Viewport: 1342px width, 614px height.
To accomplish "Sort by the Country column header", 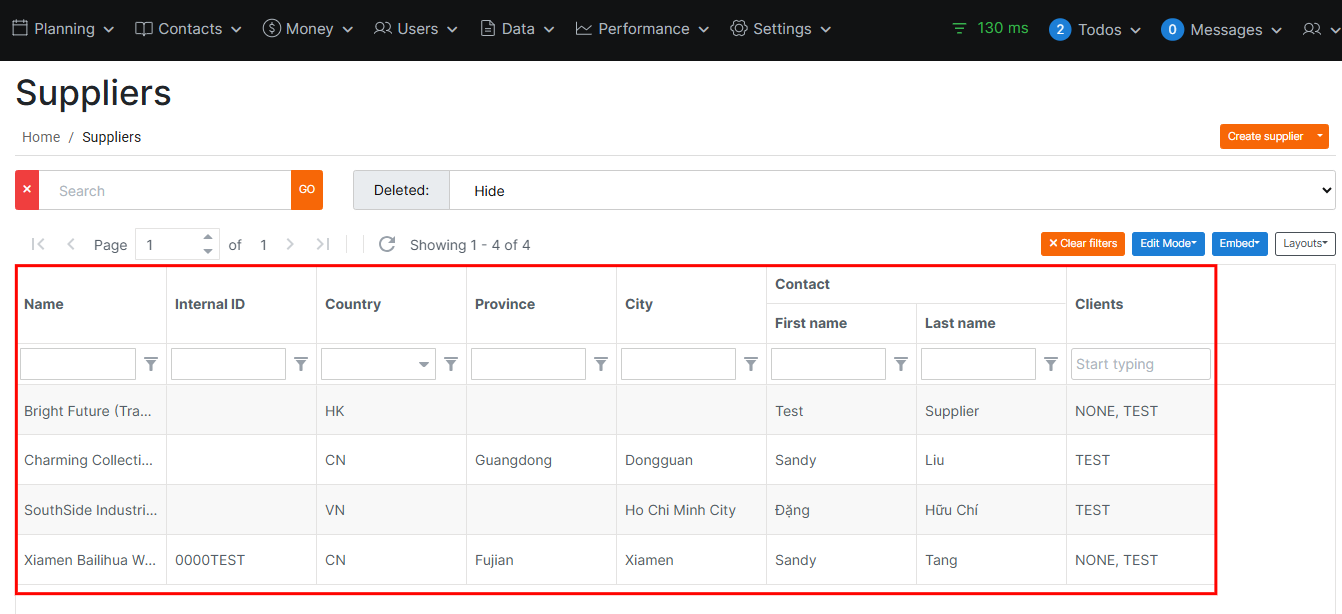I will 391,304.
